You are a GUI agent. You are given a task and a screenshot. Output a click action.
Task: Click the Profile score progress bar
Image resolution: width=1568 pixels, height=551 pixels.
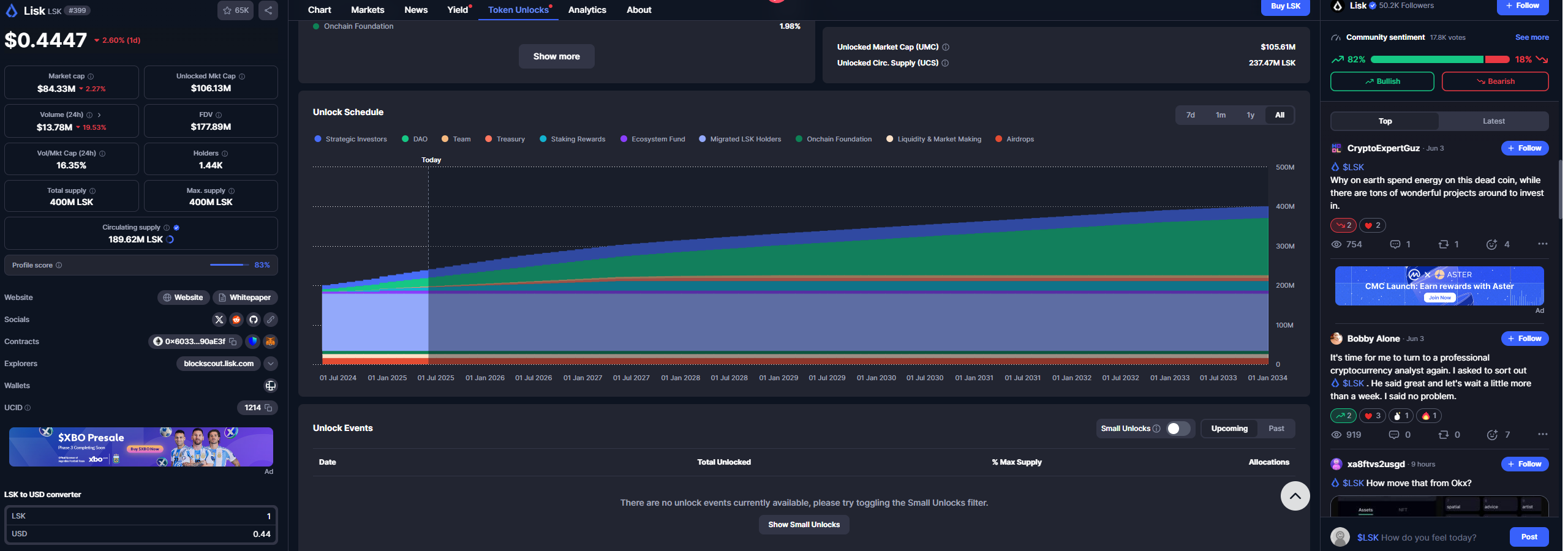point(229,265)
